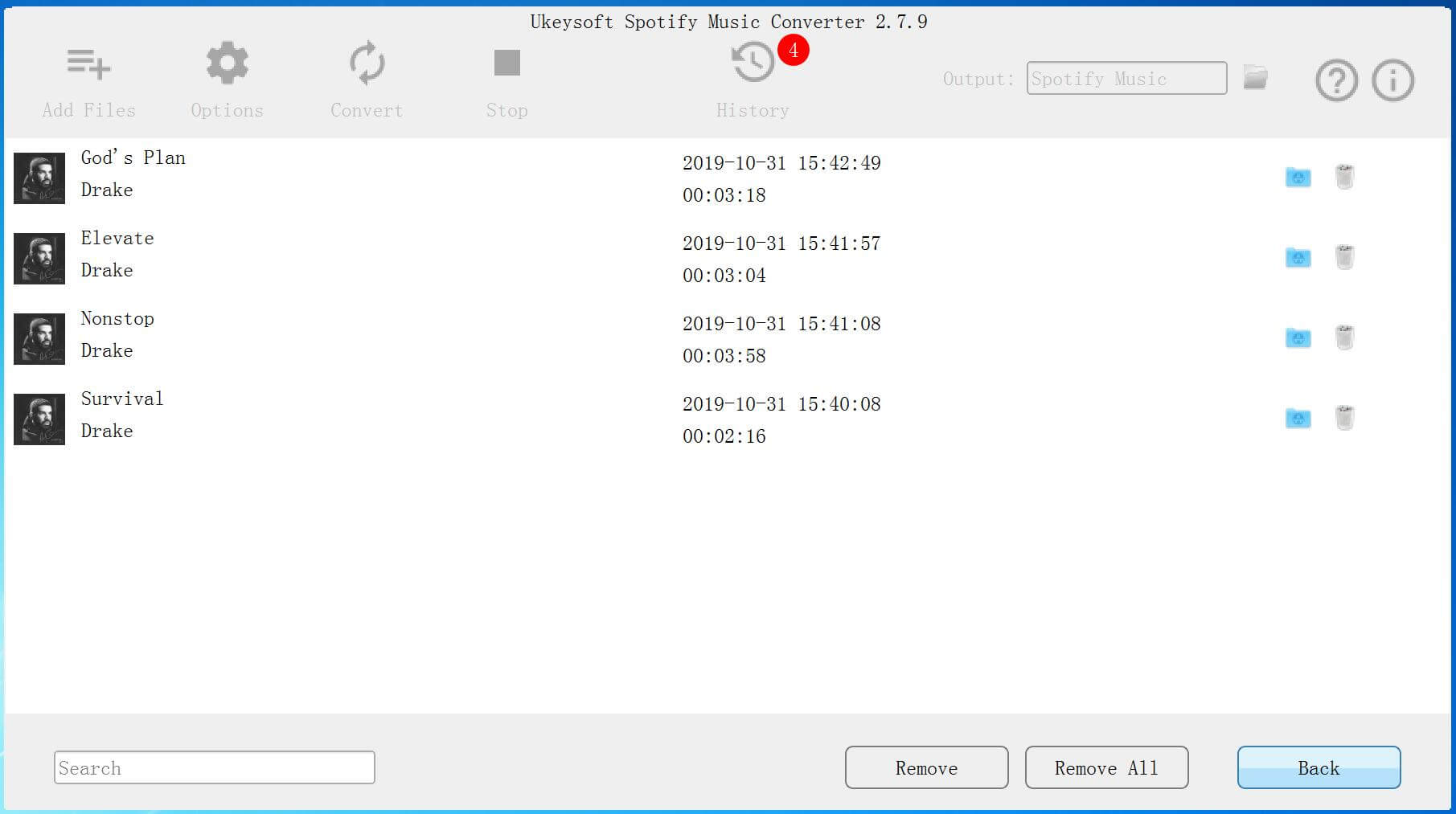
Task: Click duration 00:03:18
Action: pos(724,195)
